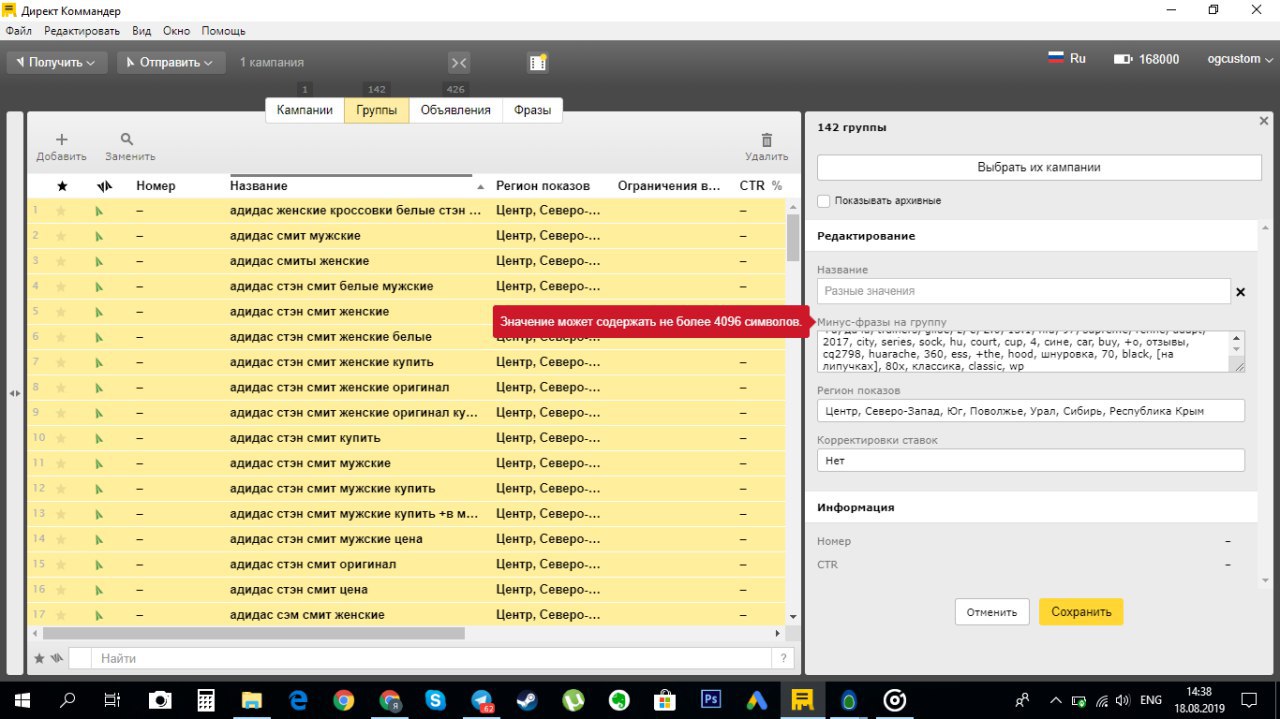This screenshot has width=1280, height=719.
Task: Open the Windows notification center icon
Action: click(x=1250, y=700)
